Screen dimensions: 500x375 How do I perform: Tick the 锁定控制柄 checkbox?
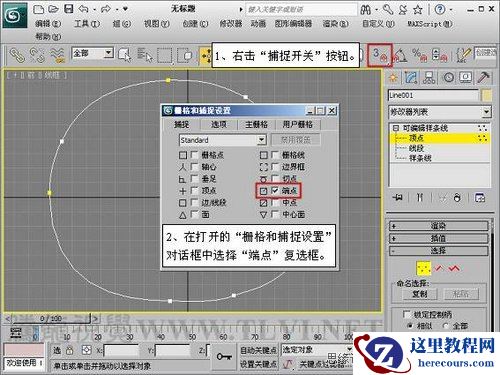[406, 314]
